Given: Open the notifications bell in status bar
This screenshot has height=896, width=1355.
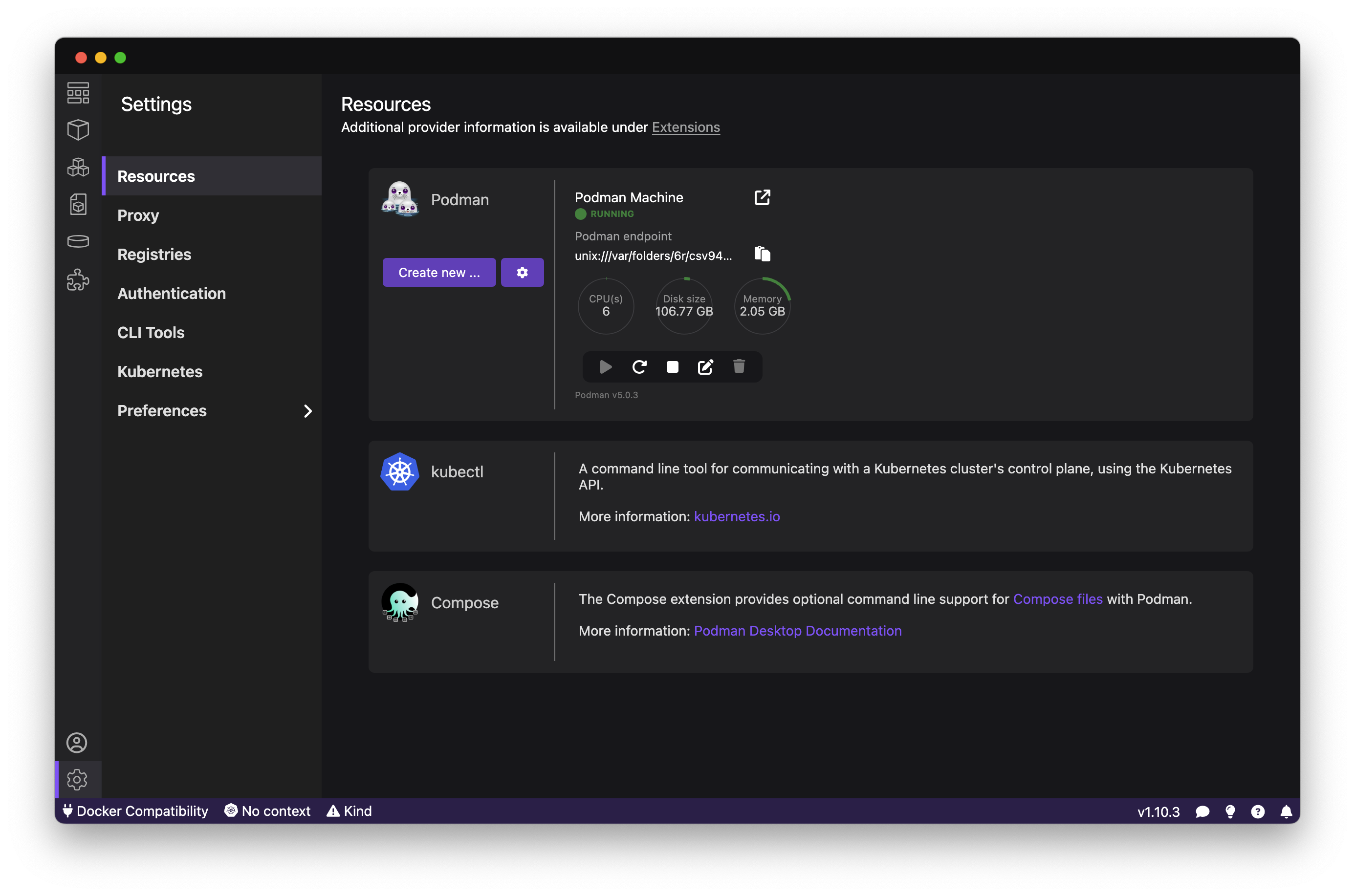Looking at the screenshot, I should pos(1286,812).
